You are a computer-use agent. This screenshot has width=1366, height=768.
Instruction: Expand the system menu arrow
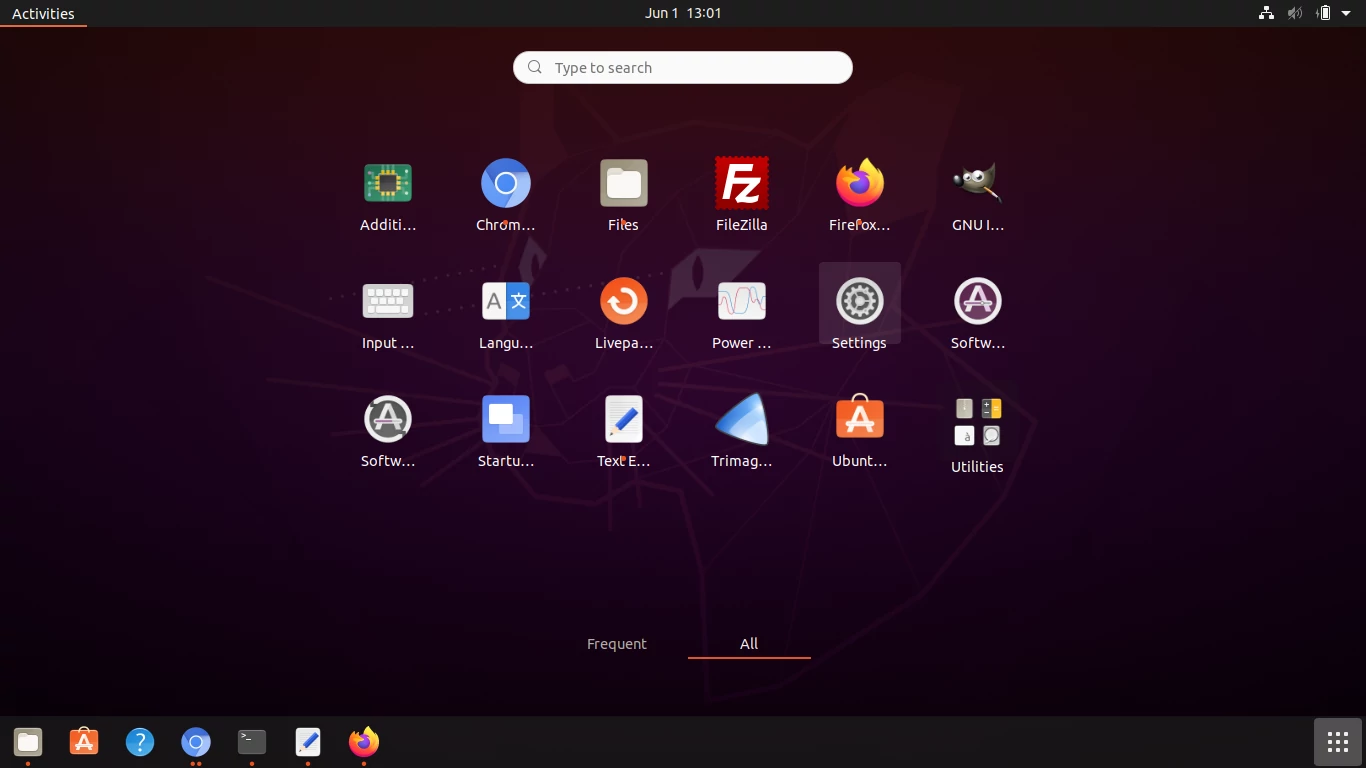pos(1346,13)
